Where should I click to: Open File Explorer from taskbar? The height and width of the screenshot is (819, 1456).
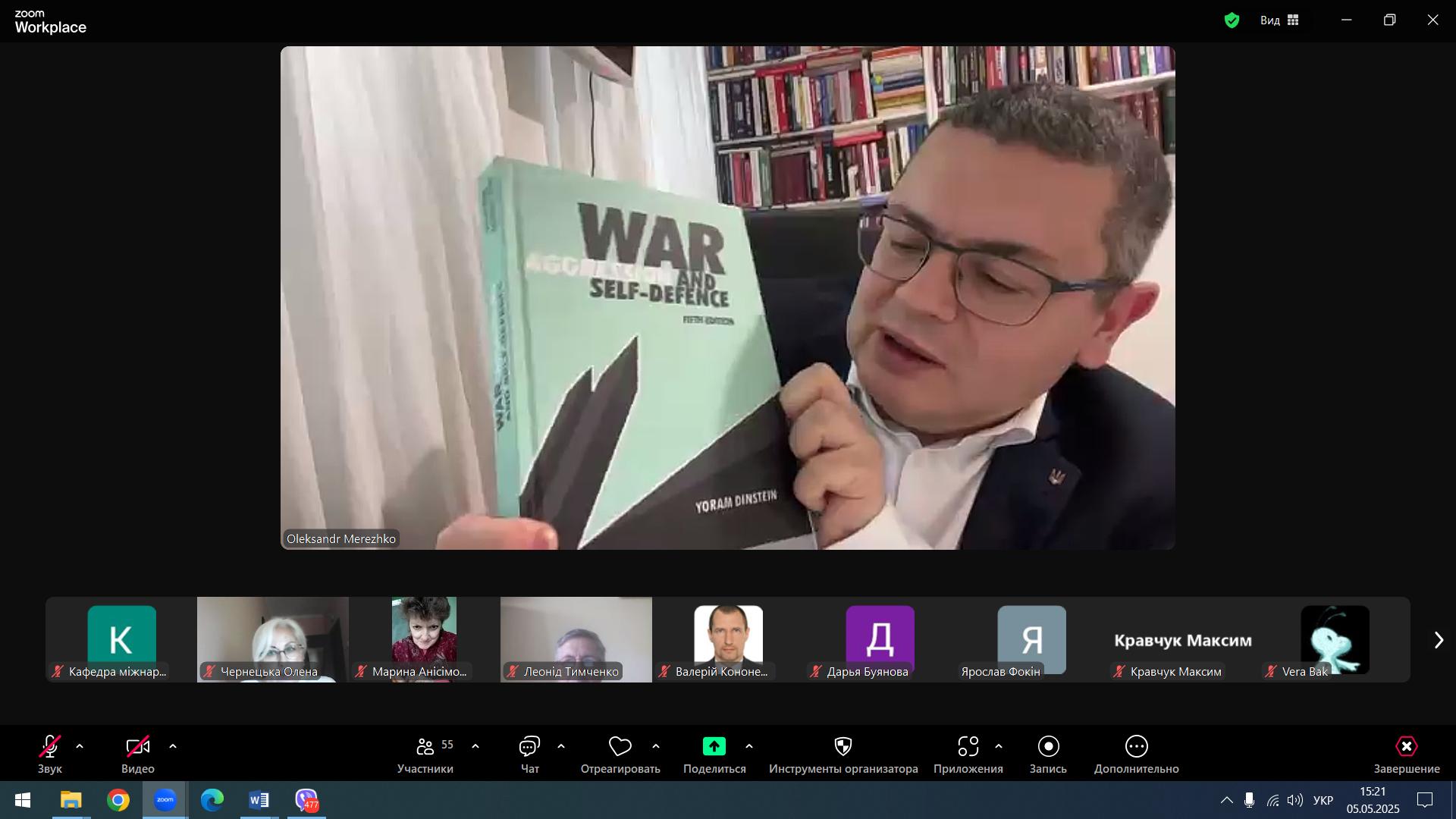[x=71, y=800]
